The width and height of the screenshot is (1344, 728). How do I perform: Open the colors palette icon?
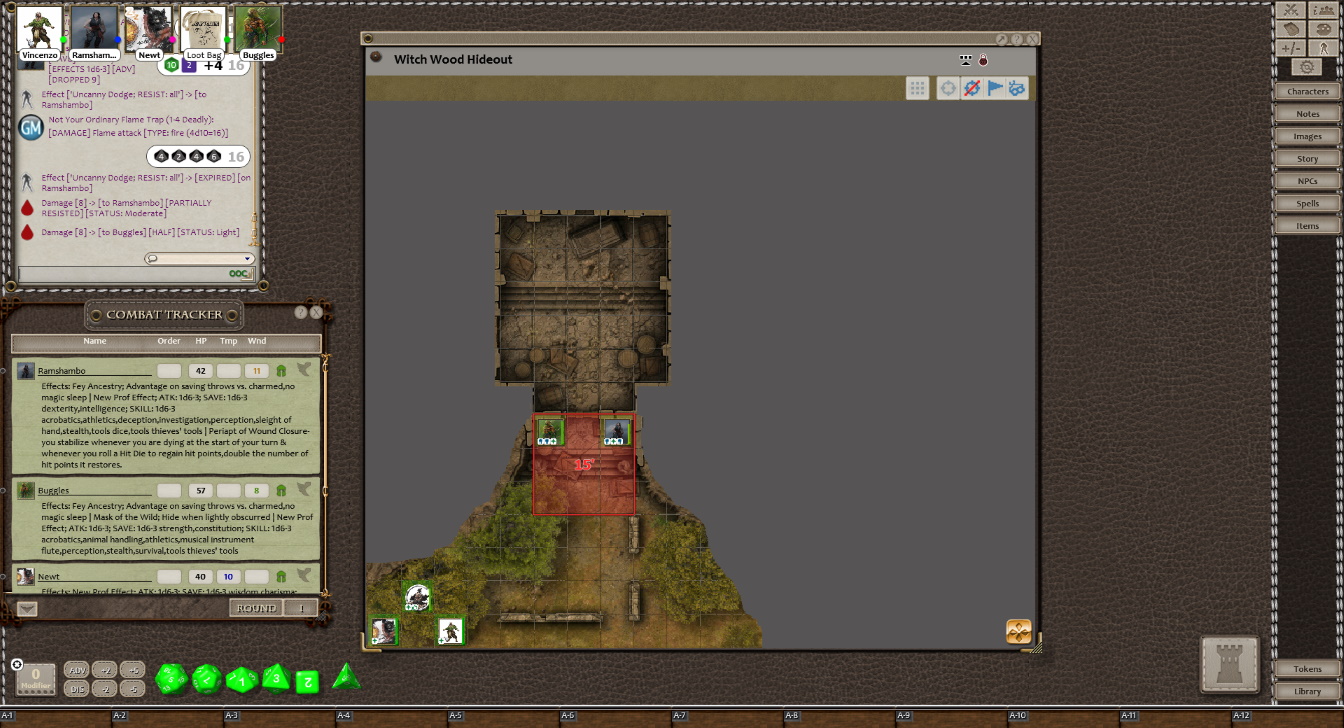click(x=1324, y=29)
